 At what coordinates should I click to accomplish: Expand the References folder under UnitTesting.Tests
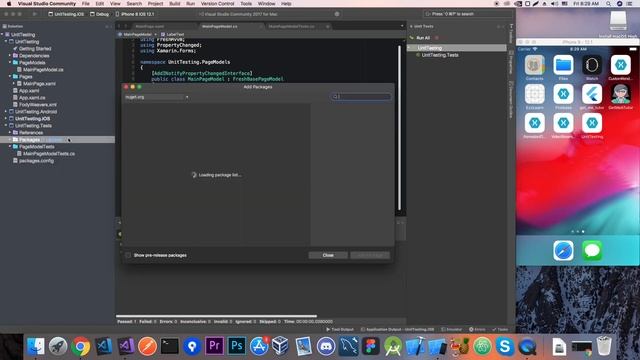[x=10, y=133]
